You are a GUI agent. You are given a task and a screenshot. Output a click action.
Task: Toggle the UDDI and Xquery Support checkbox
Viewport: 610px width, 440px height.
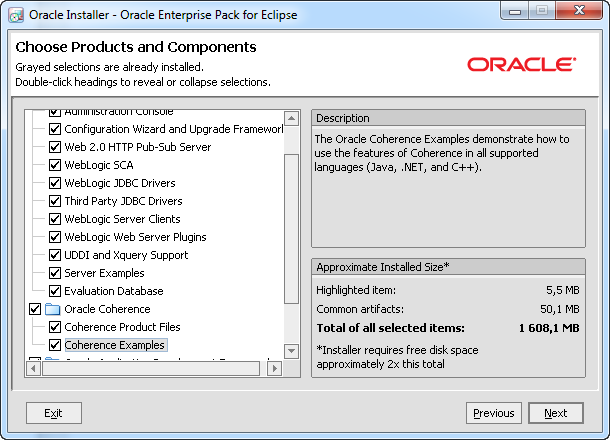point(55,255)
